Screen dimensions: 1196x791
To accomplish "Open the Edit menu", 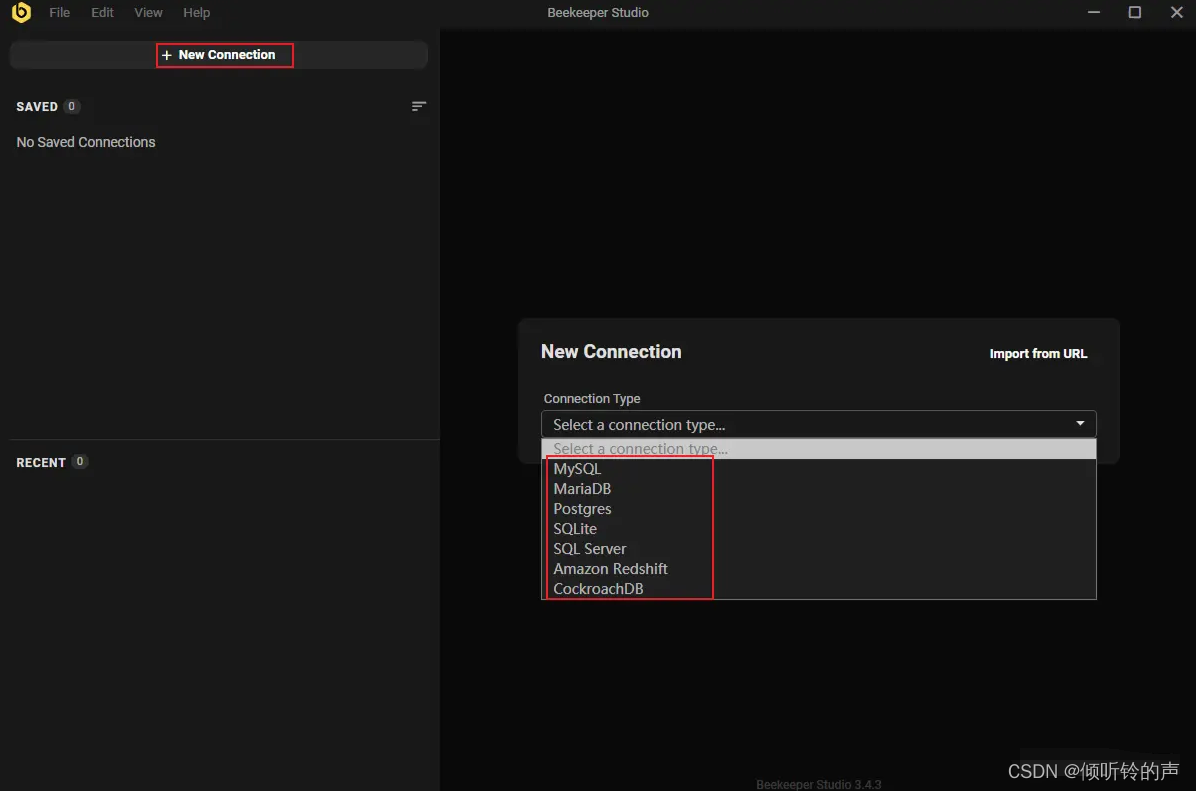I will (x=102, y=12).
